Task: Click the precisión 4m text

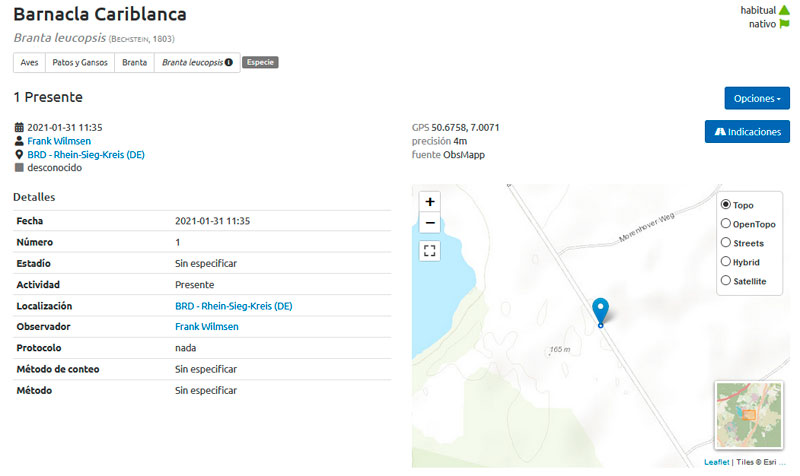Action: pyautogui.click(x=439, y=141)
